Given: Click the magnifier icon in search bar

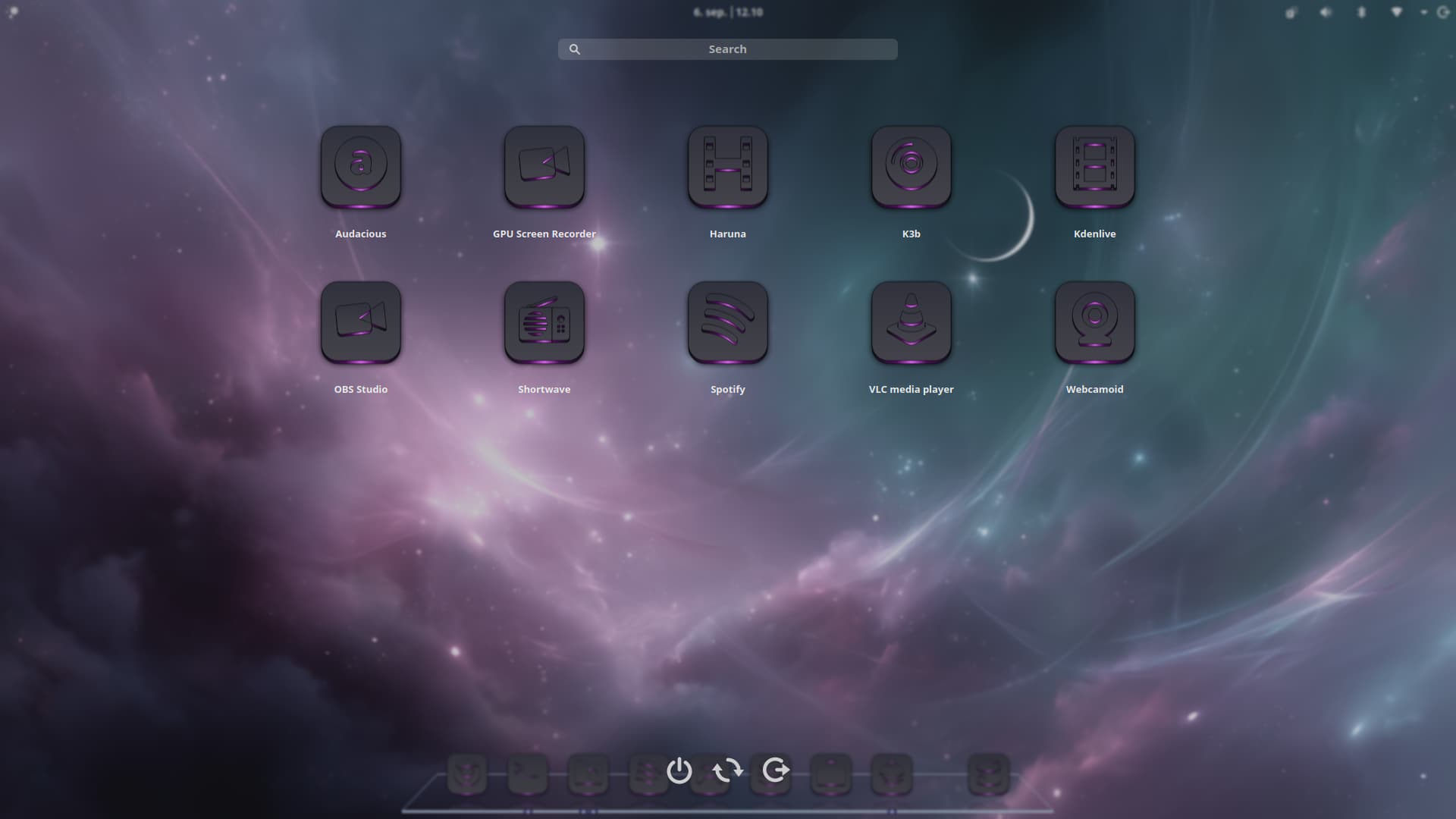Looking at the screenshot, I should coord(575,49).
